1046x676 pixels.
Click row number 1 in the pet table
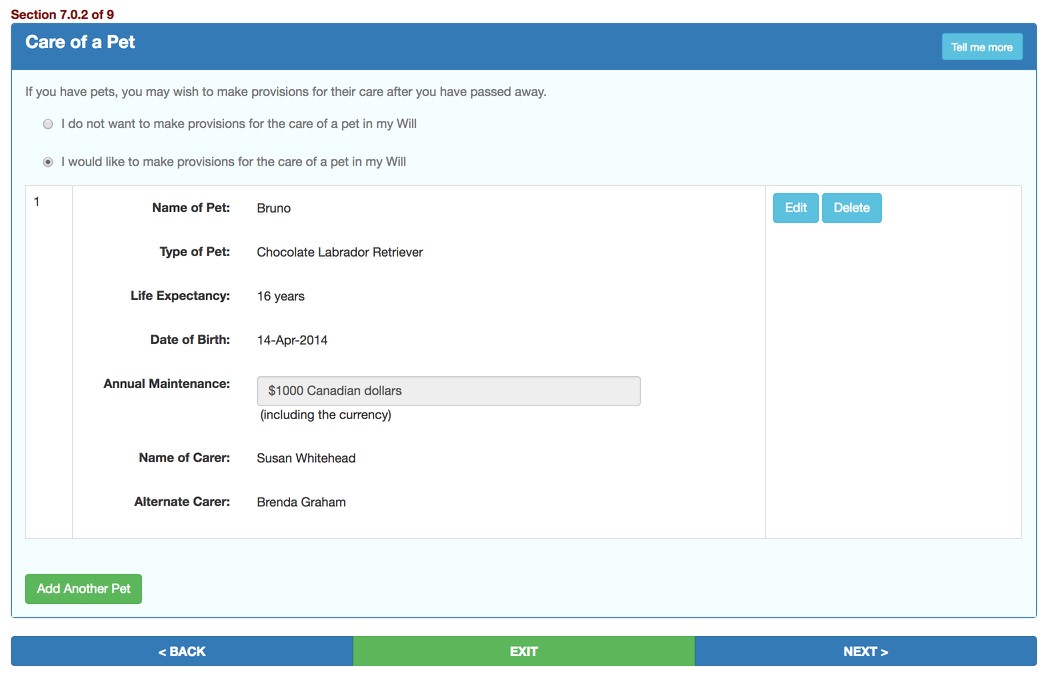pyautogui.click(x=37, y=202)
